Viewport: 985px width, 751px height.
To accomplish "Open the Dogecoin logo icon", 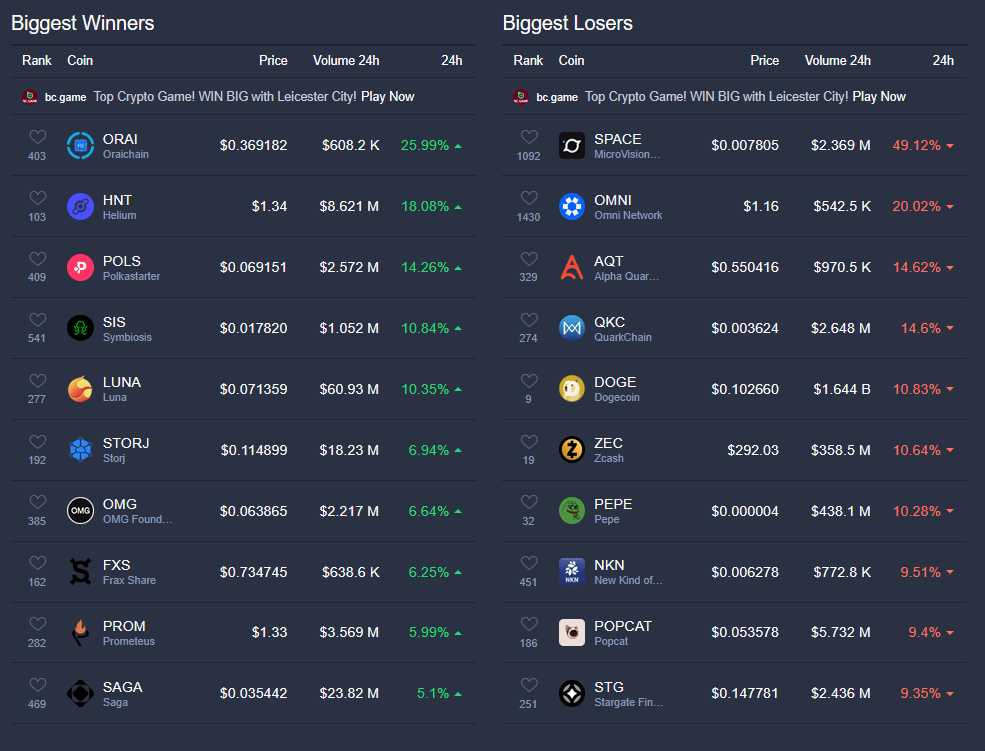I will [572, 389].
